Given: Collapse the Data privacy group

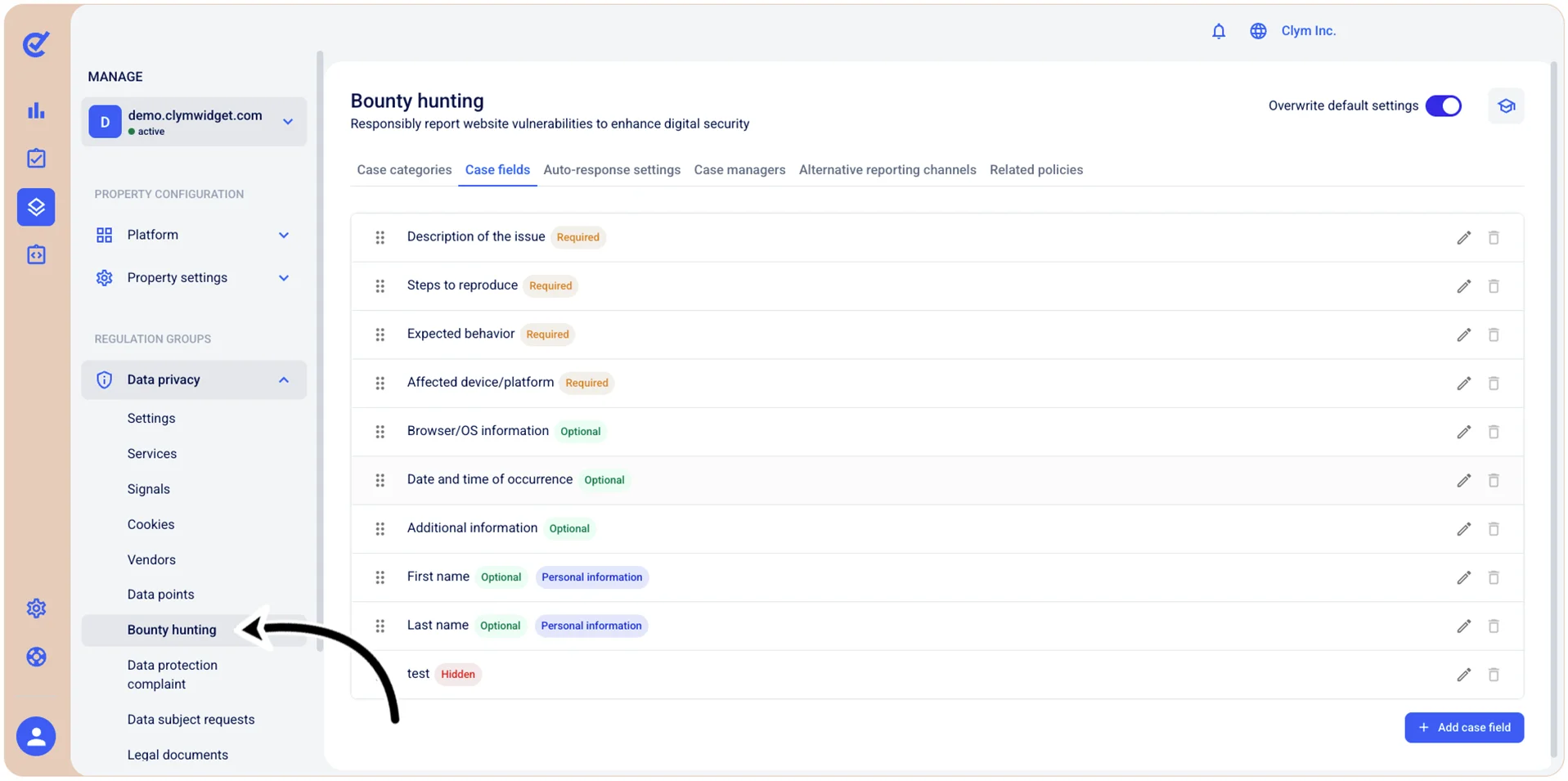Looking at the screenshot, I should (283, 380).
